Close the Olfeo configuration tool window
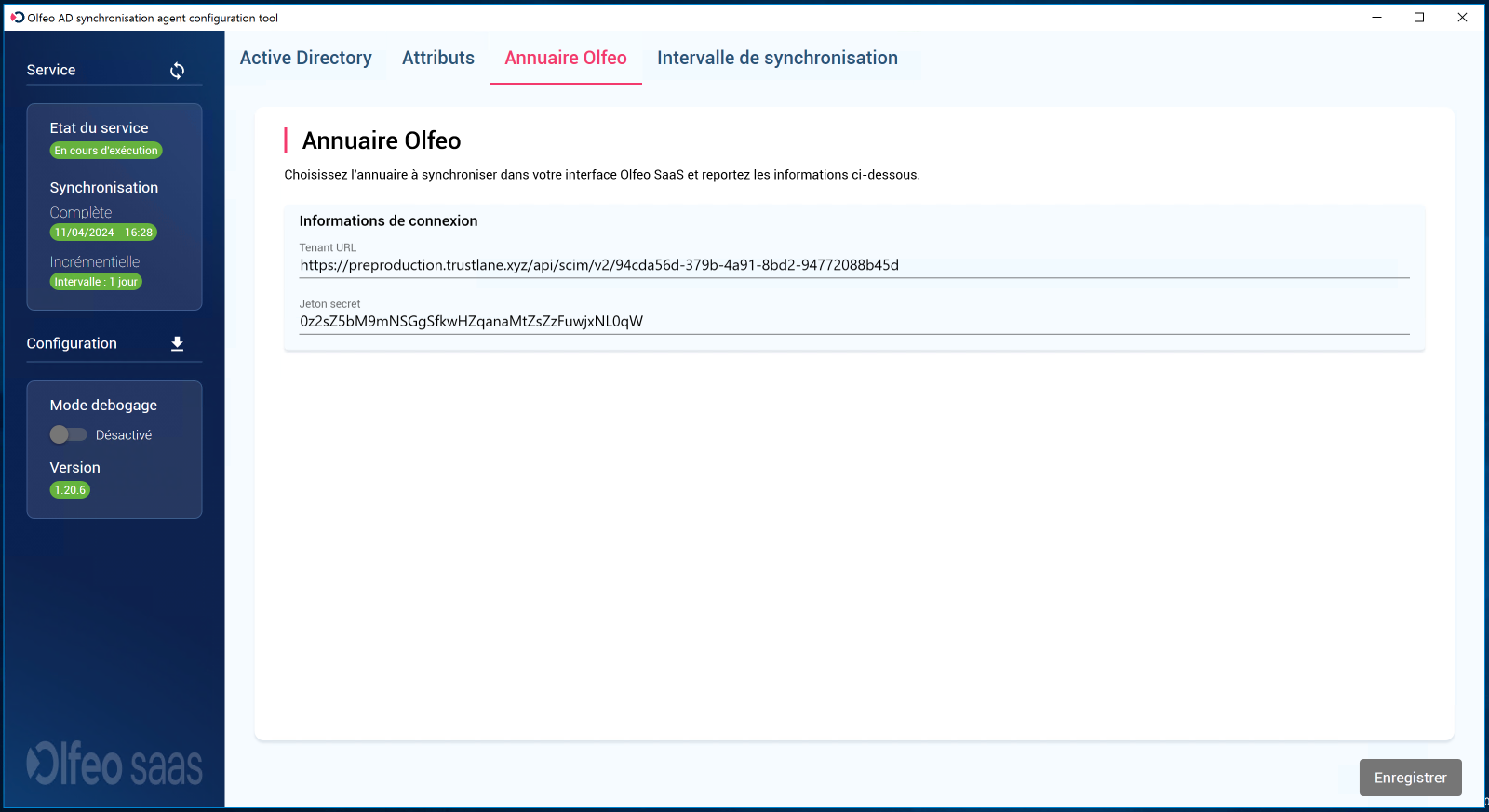The height and width of the screenshot is (812, 1489). coord(1462,17)
